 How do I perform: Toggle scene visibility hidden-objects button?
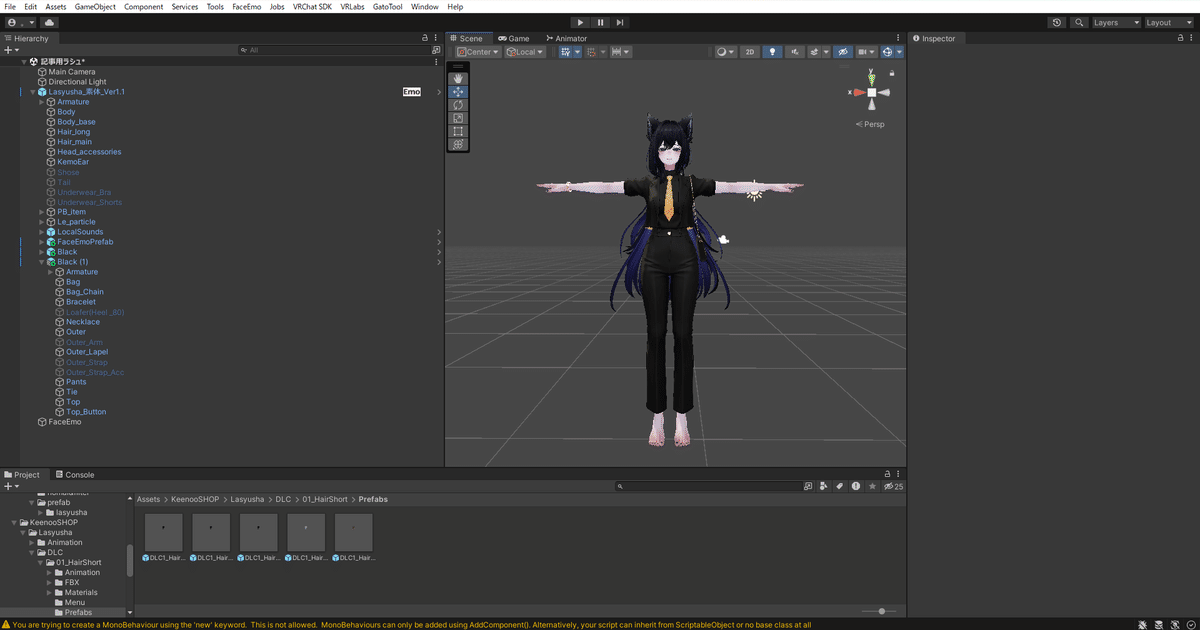(843, 52)
